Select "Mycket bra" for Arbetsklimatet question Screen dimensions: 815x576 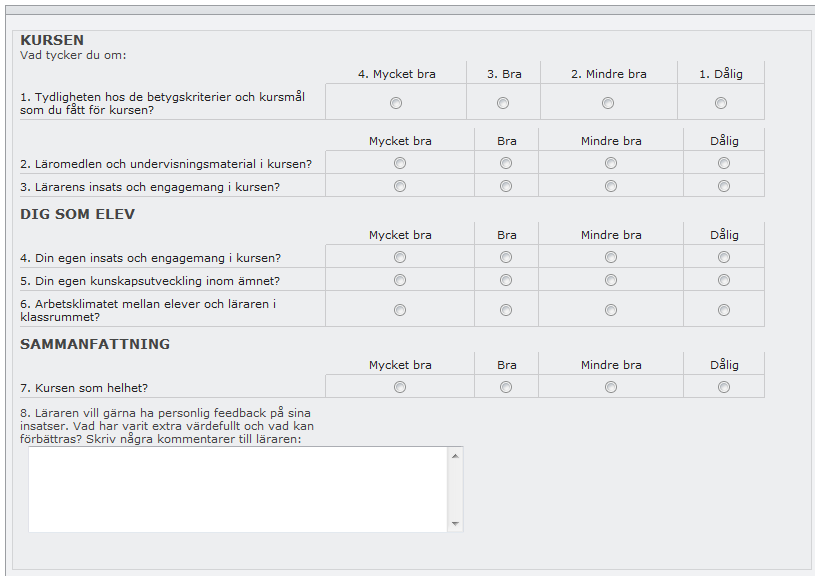(400, 310)
